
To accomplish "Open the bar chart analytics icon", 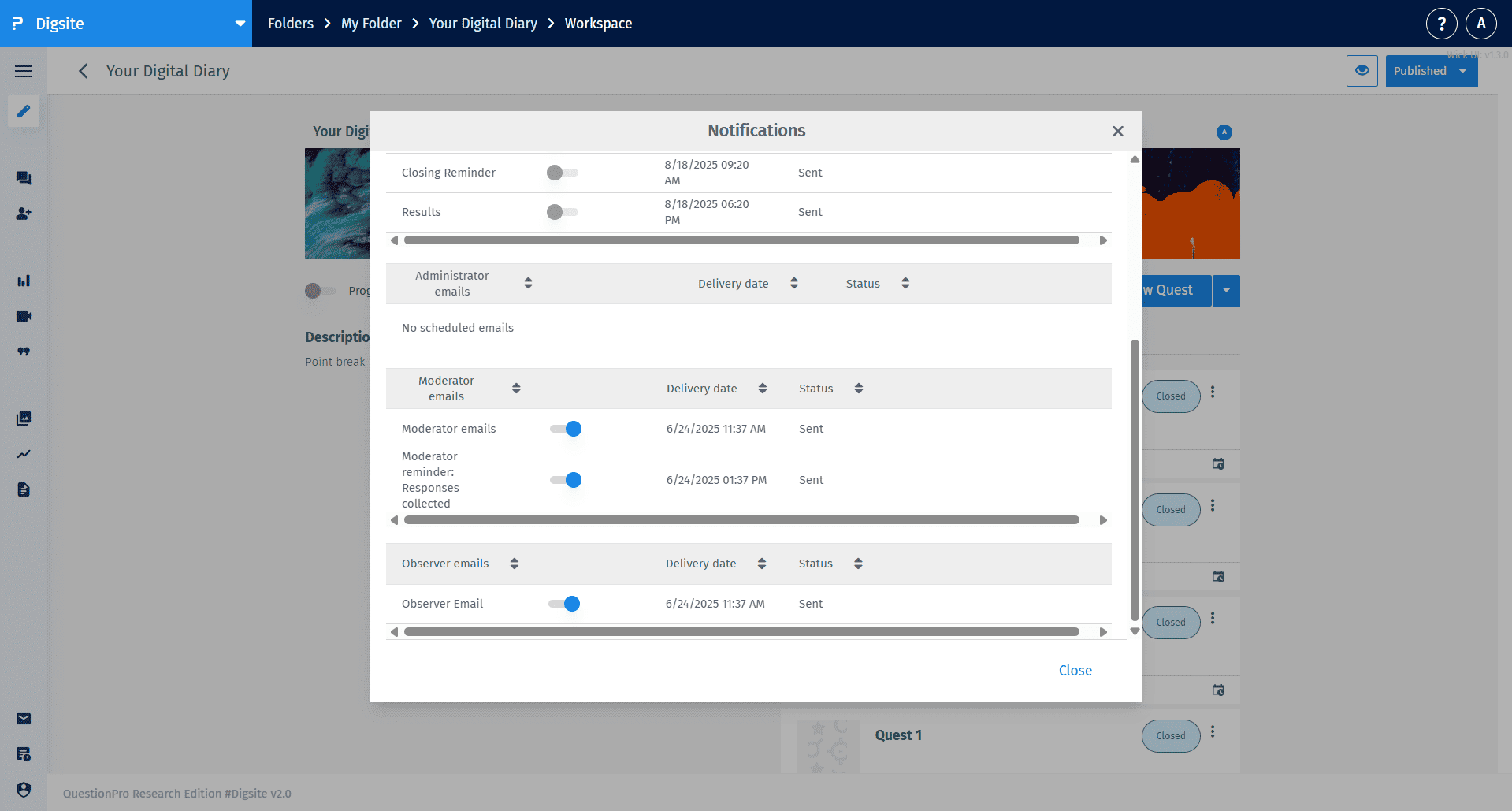I will click(x=24, y=281).
